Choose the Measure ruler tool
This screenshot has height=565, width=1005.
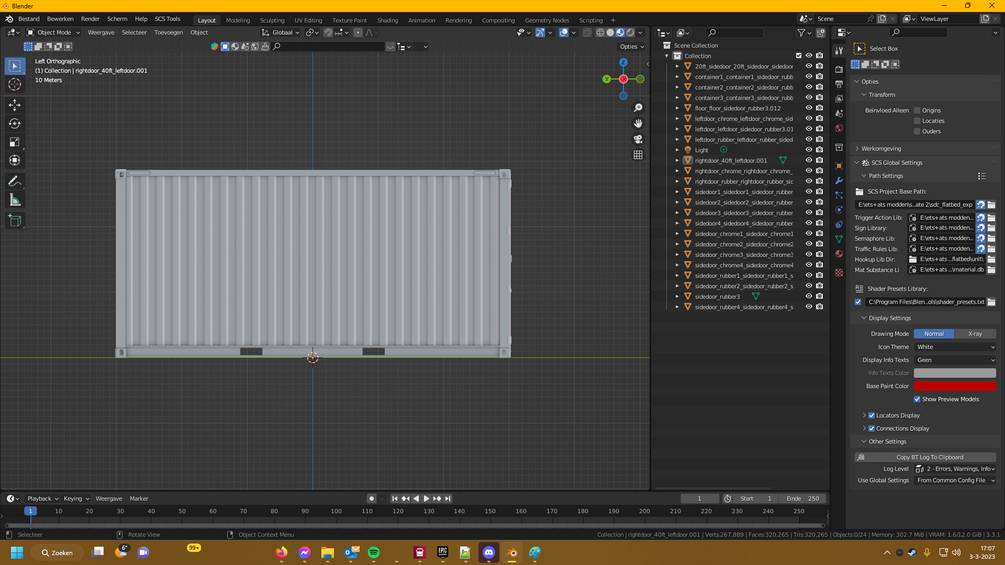15,200
